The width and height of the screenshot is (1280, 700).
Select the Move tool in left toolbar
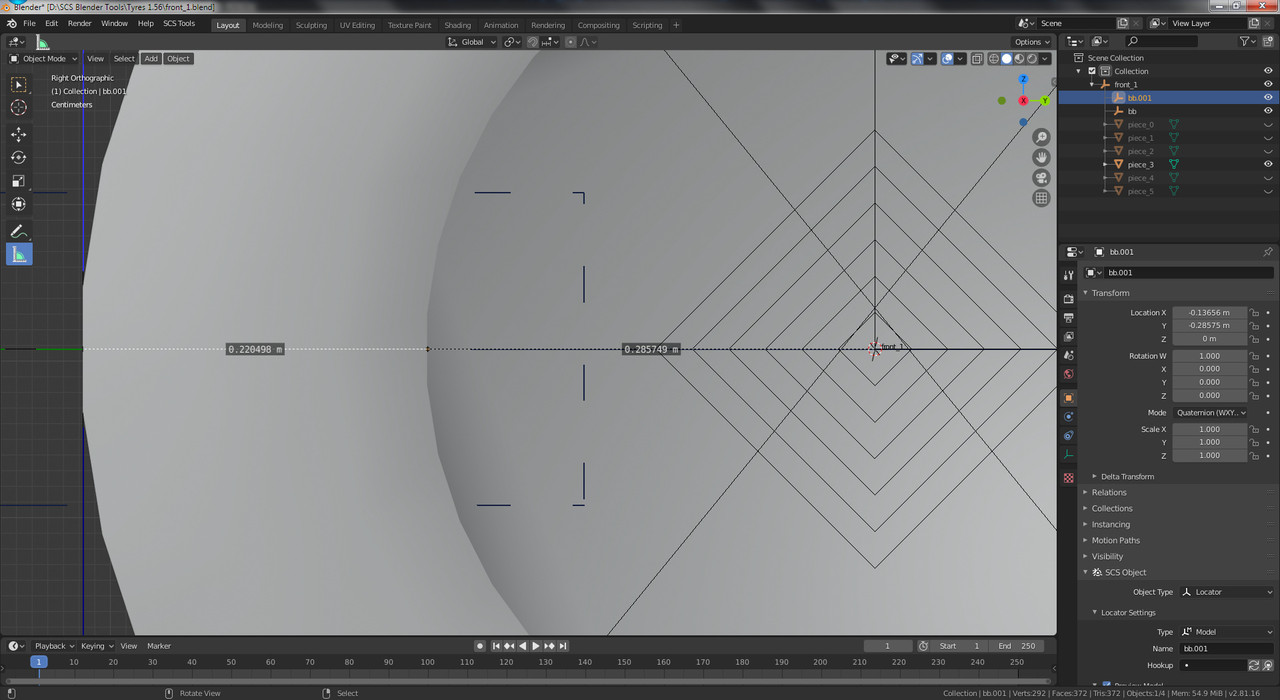[x=19, y=134]
